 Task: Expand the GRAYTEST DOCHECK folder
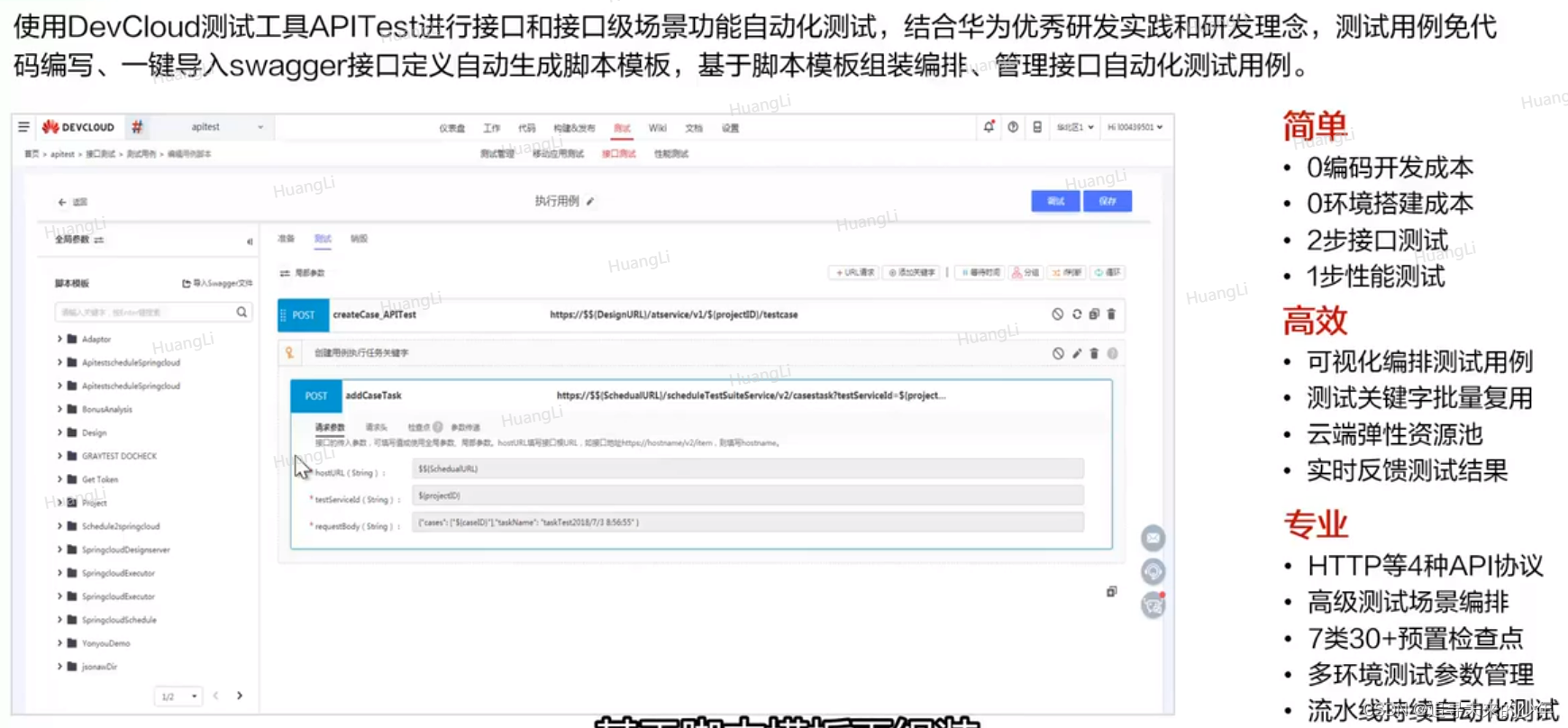[x=59, y=456]
